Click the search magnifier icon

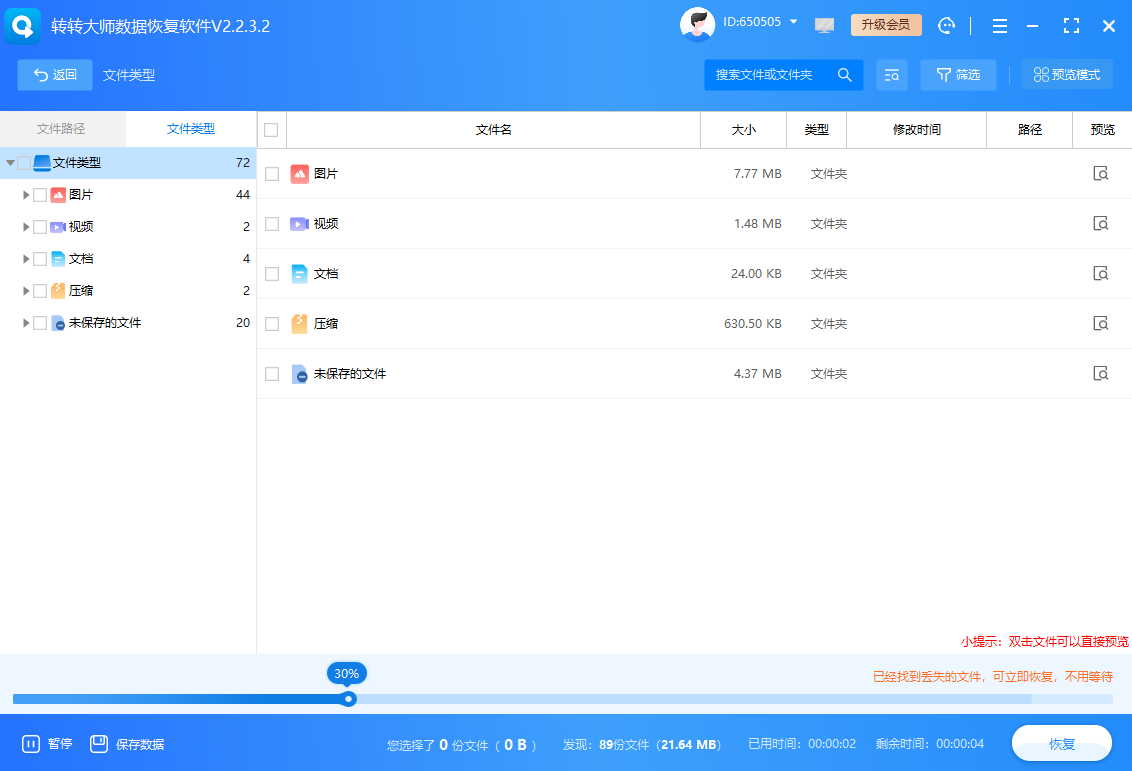845,75
